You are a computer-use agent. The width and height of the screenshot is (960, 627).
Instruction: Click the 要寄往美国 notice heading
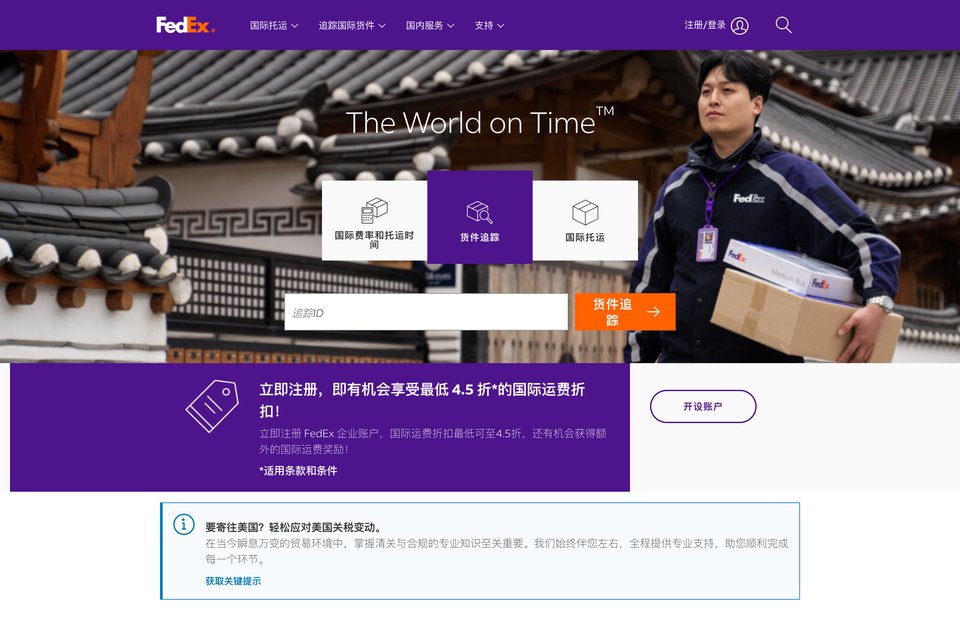coord(294,527)
